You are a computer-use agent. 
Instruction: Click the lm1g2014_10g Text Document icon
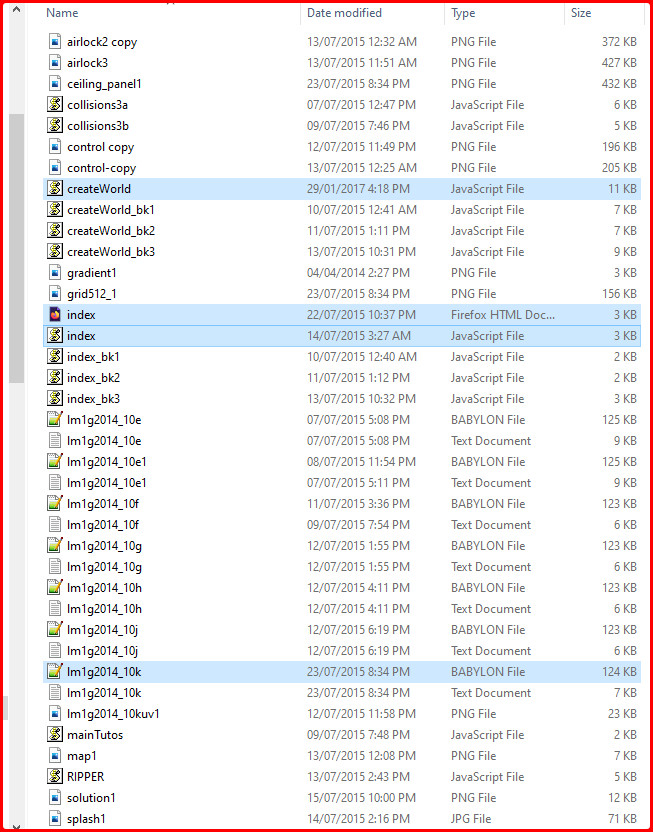(55, 567)
